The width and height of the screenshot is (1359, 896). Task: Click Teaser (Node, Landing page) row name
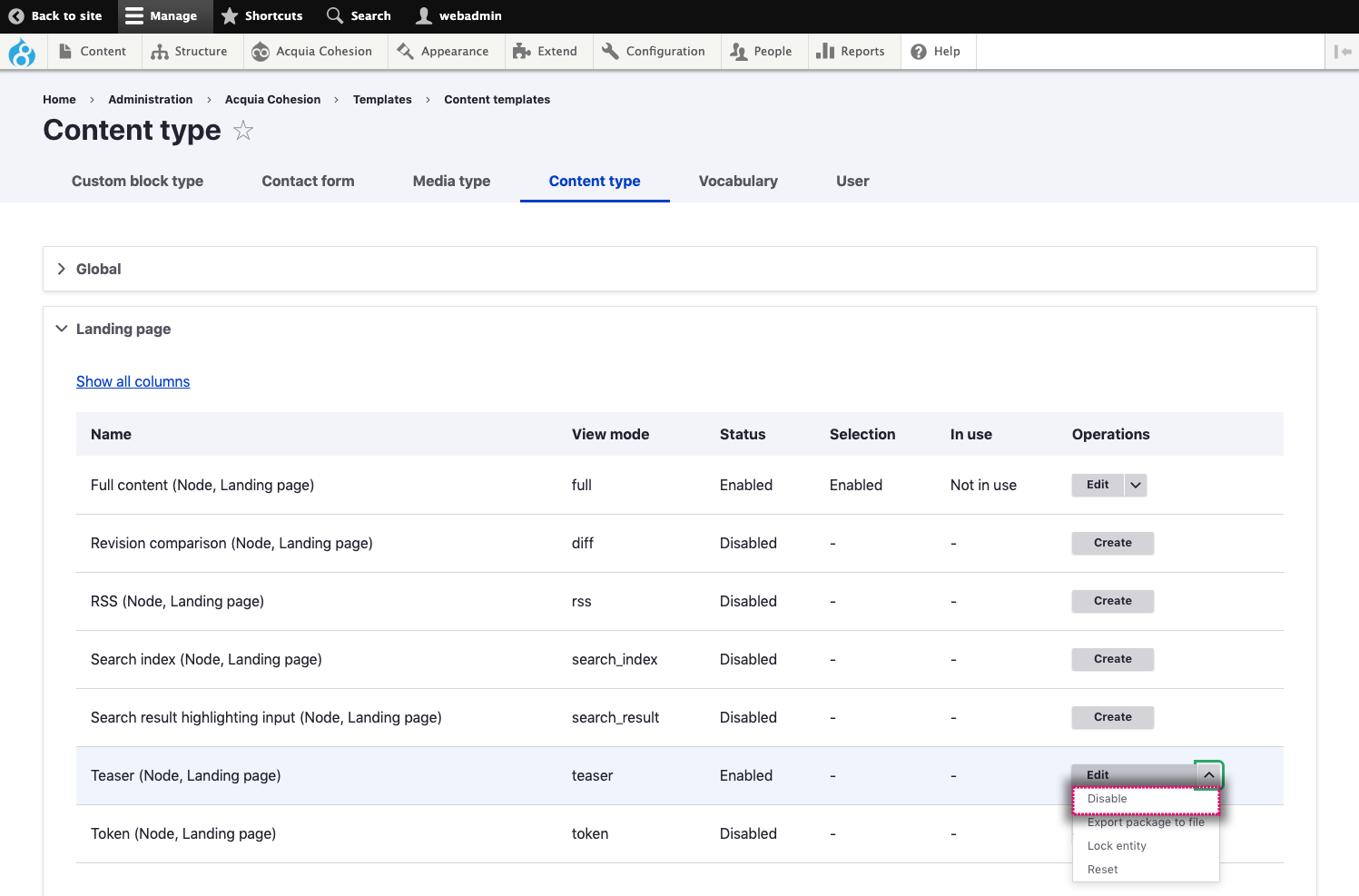pos(186,776)
